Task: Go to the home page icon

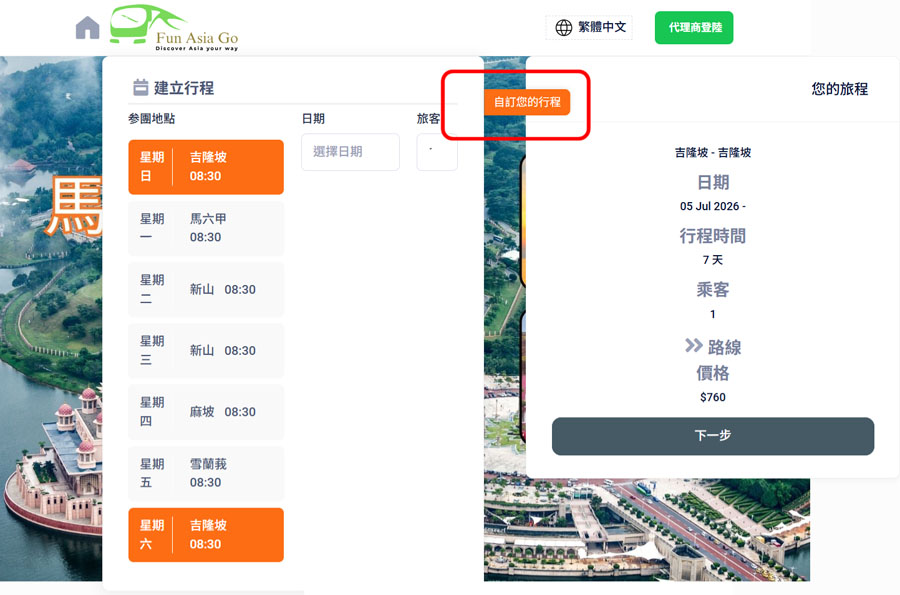Action: (x=87, y=28)
